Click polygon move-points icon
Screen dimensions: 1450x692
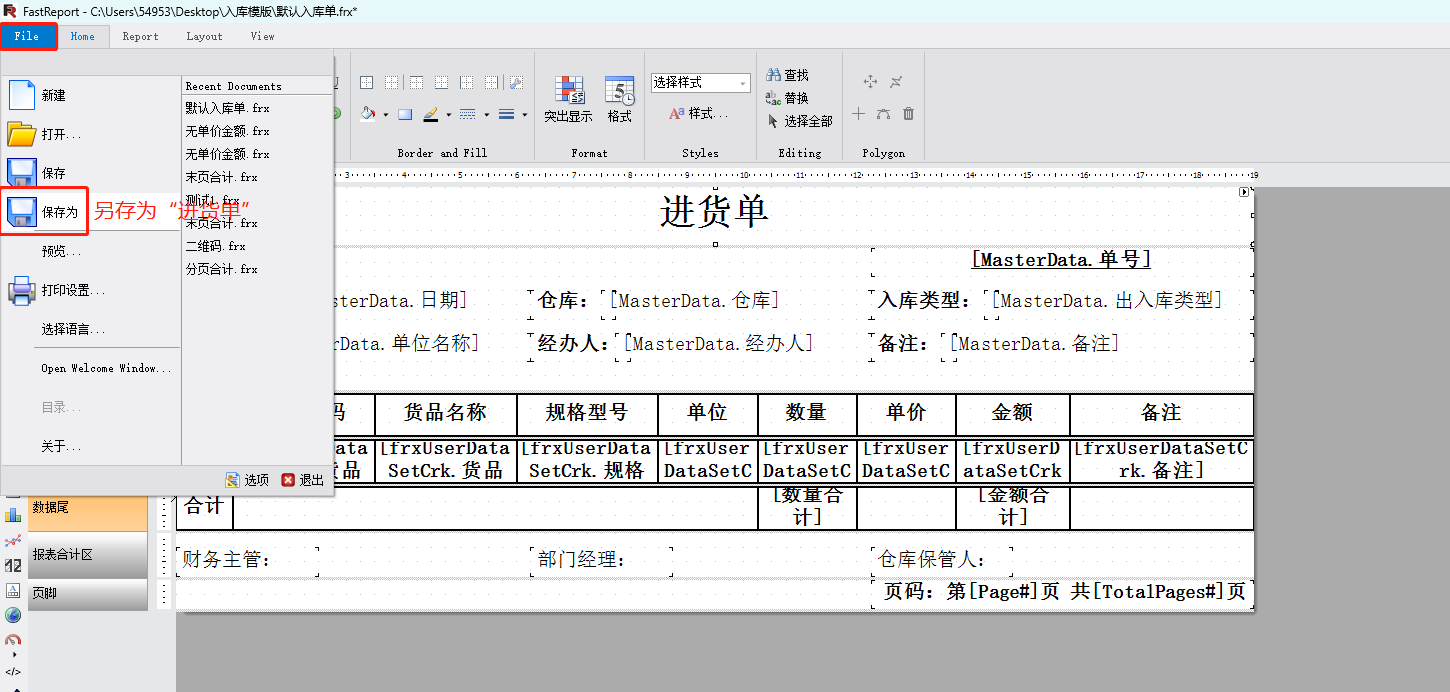tap(870, 82)
